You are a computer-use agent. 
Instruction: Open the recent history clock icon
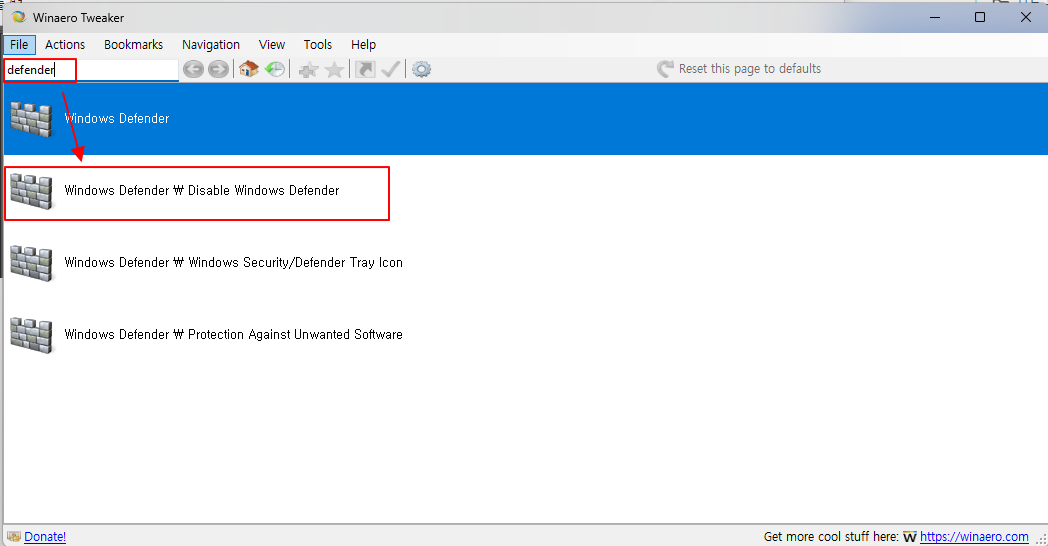pyautogui.click(x=275, y=69)
